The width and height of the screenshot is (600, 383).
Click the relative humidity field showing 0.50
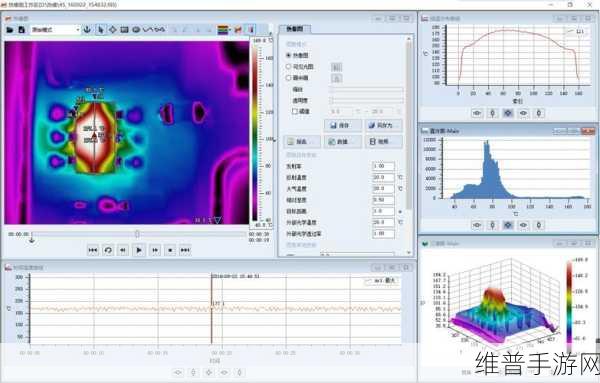383,200
